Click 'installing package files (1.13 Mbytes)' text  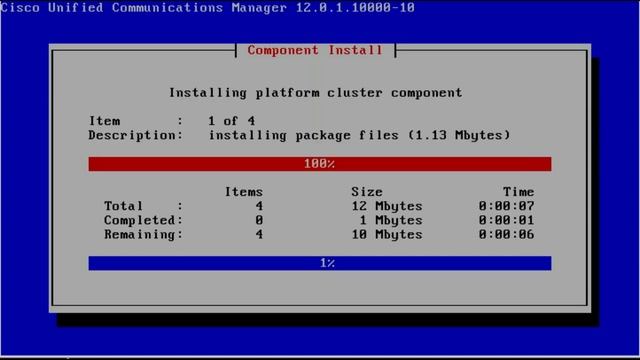click(360, 135)
